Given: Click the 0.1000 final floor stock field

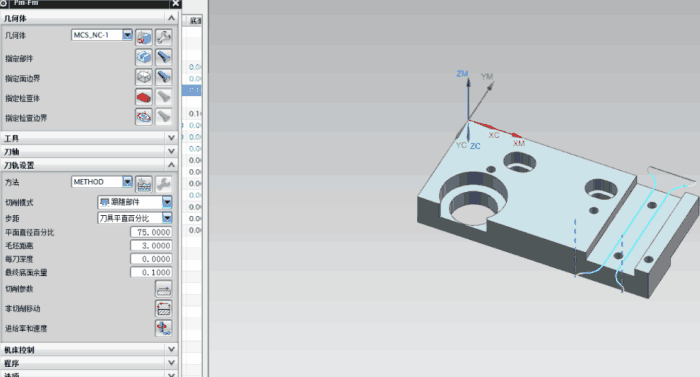Looking at the screenshot, I should 151,272.
